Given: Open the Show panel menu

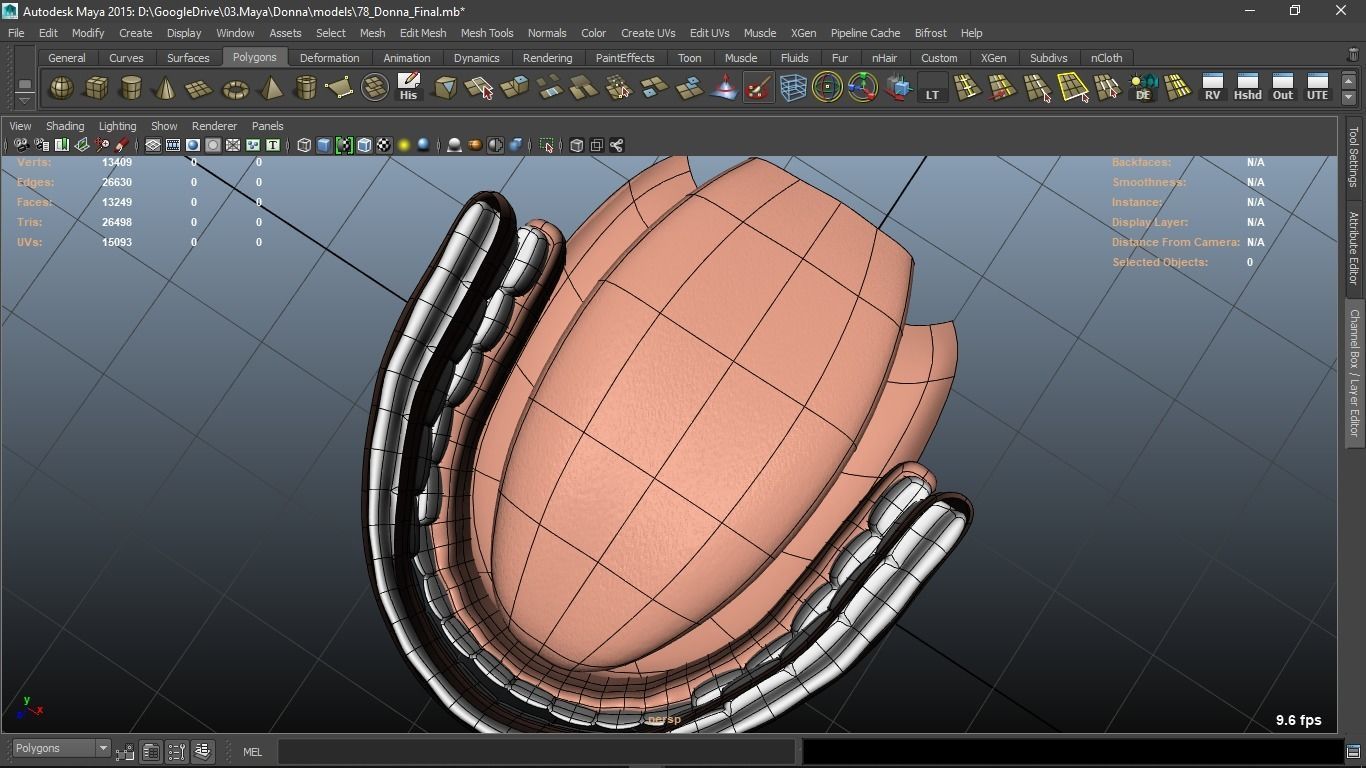Looking at the screenshot, I should pos(164,126).
